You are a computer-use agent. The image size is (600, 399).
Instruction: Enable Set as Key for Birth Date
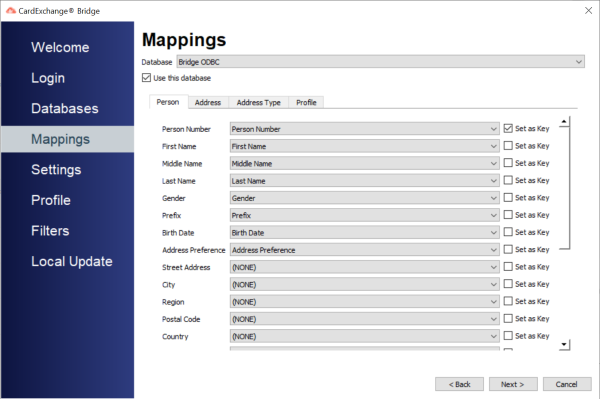(508, 232)
